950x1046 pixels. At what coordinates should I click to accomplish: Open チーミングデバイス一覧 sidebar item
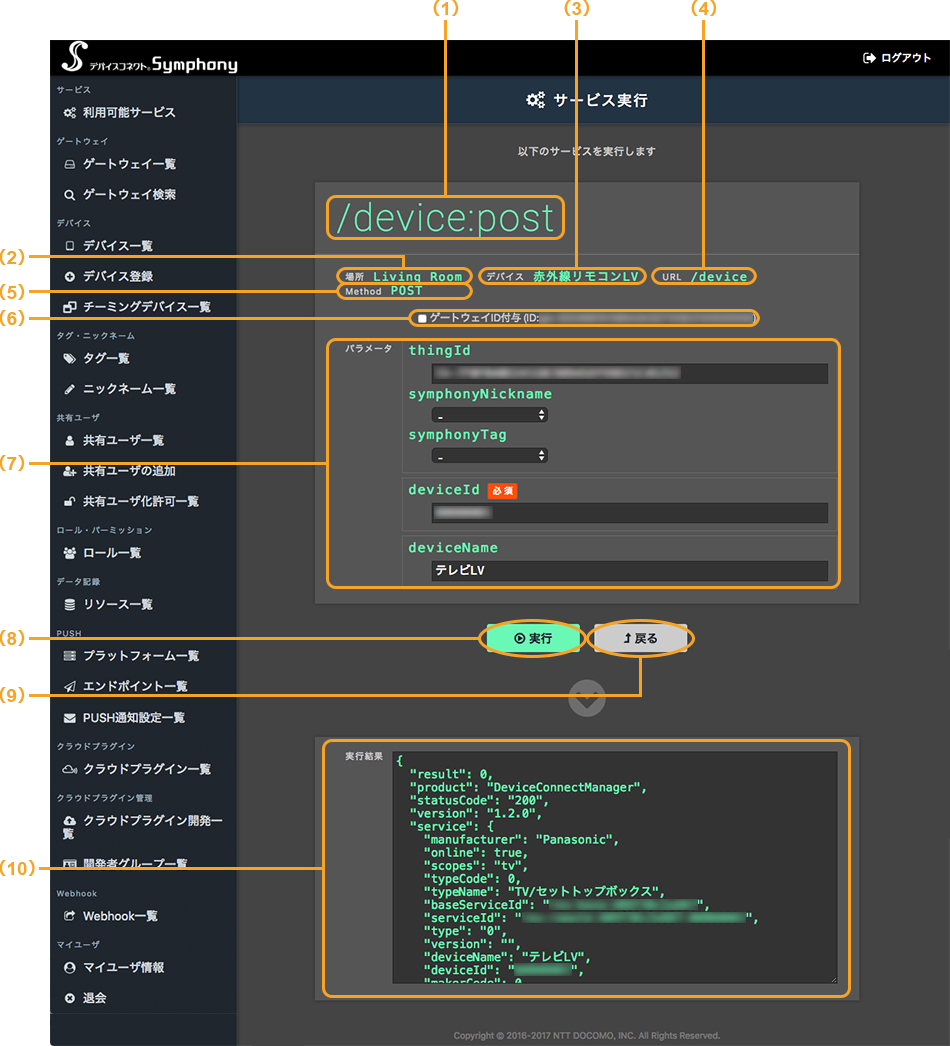(147, 307)
